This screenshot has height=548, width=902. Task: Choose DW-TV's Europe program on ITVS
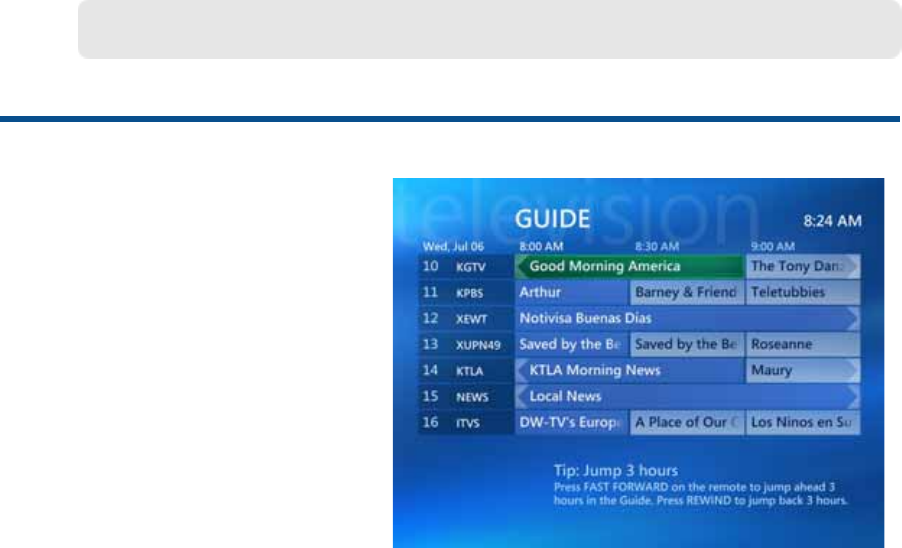coord(571,423)
